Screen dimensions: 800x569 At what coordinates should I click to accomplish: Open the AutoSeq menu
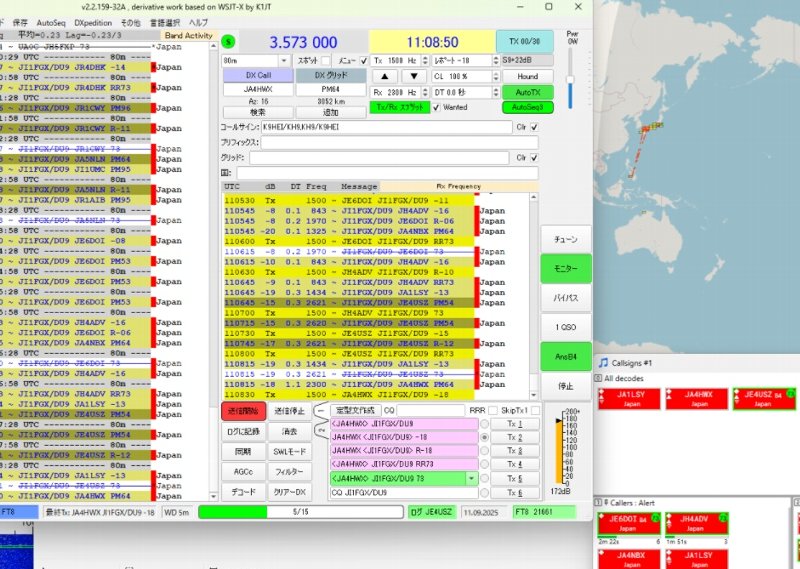point(50,21)
